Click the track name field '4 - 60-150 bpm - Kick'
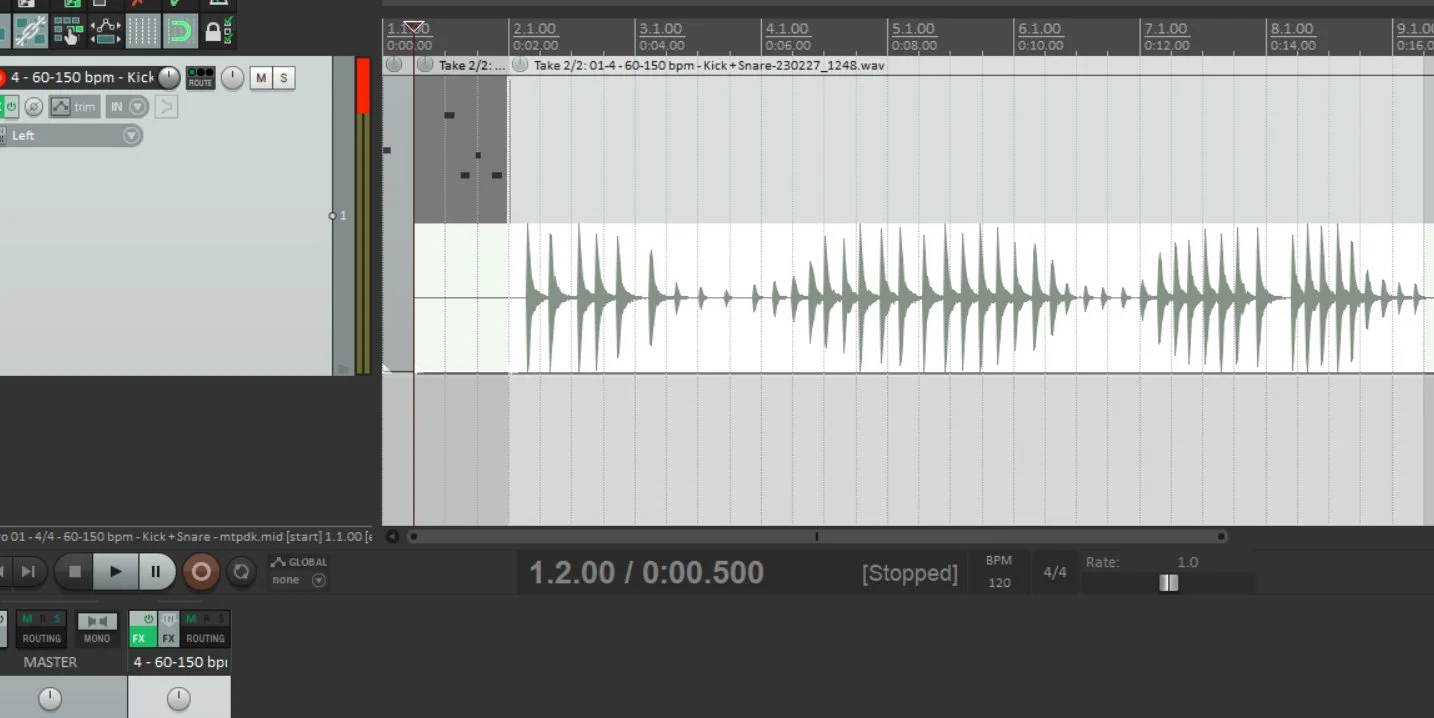This screenshot has width=1434, height=718. click(80, 77)
